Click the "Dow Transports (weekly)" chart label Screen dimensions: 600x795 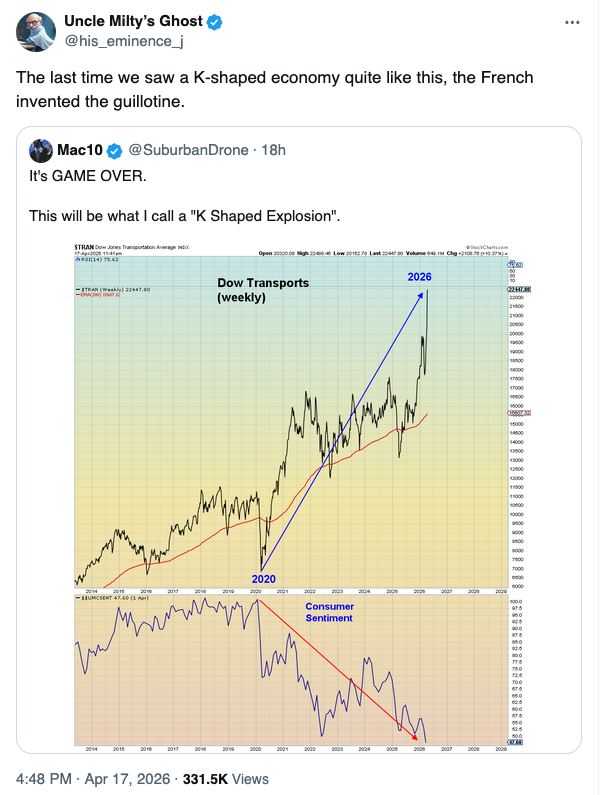(x=262, y=290)
